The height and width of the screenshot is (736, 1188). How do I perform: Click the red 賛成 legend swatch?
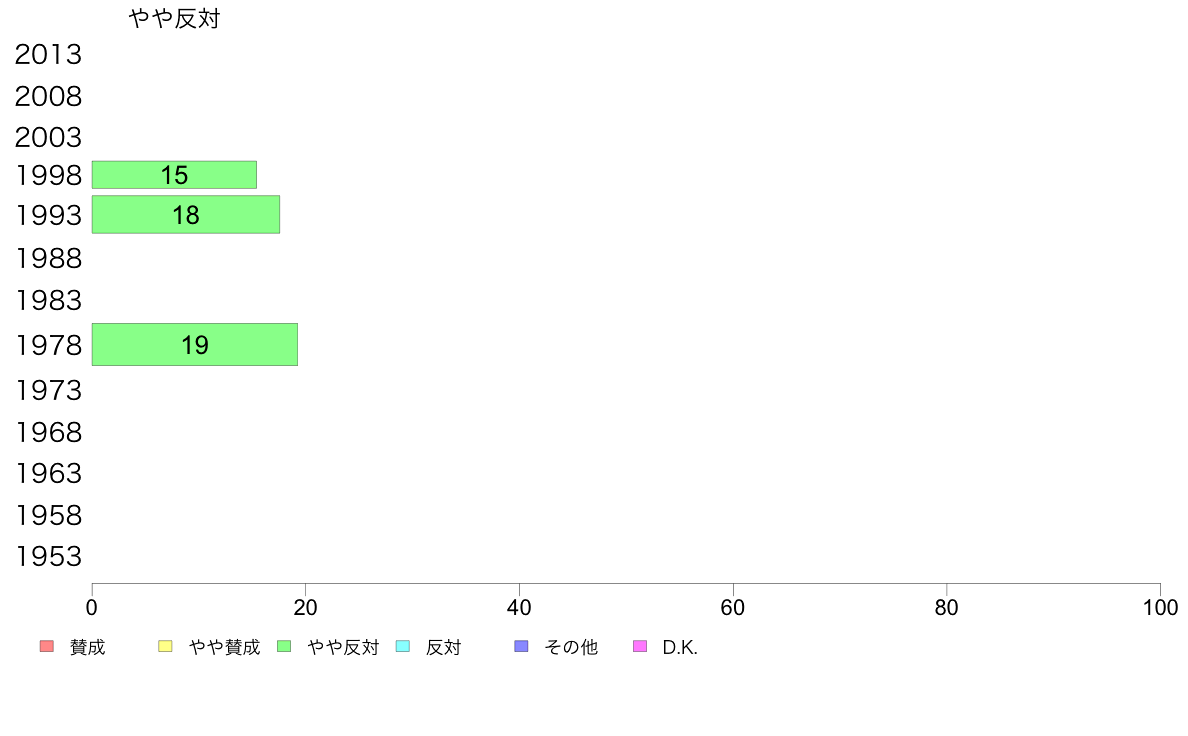point(47,646)
